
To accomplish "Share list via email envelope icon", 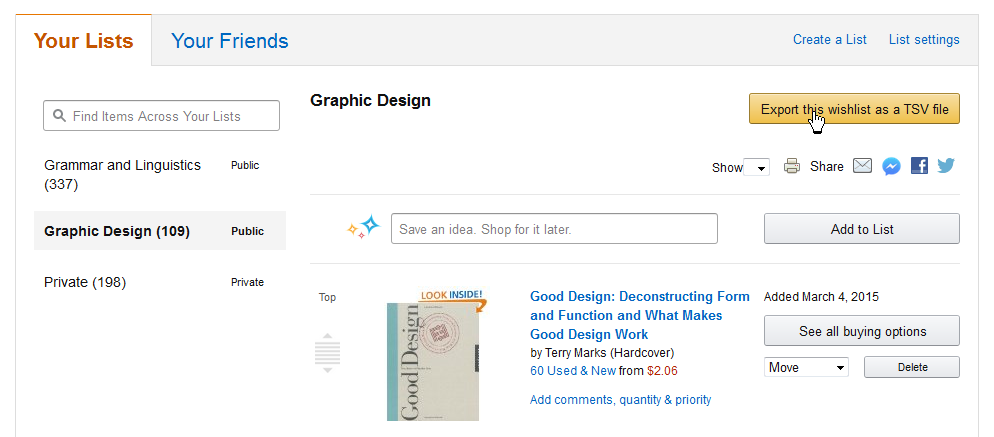I will (x=862, y=166).
